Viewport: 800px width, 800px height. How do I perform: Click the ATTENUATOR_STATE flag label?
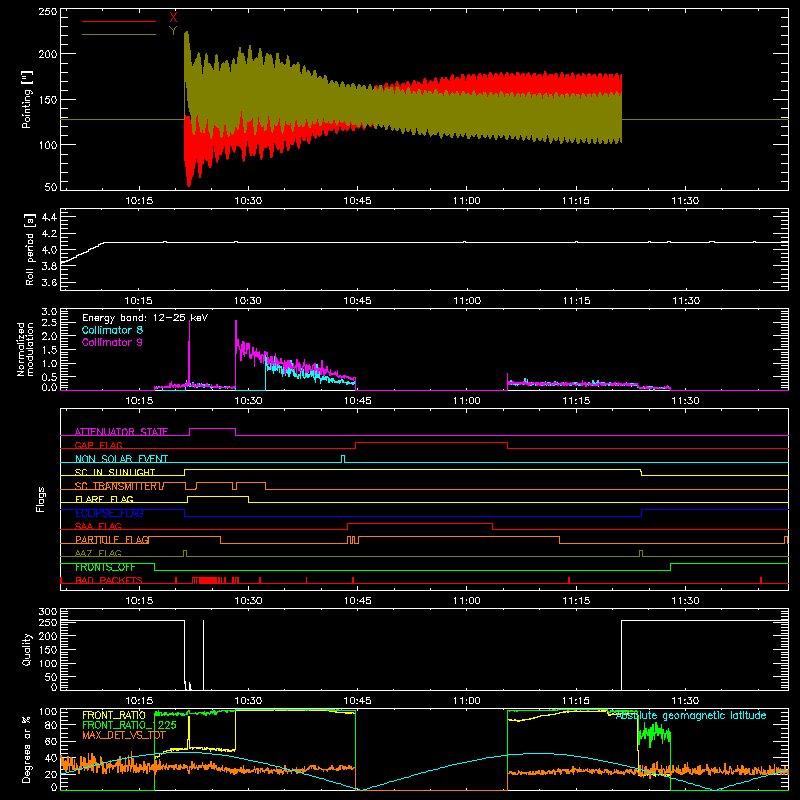pos(121,432)
